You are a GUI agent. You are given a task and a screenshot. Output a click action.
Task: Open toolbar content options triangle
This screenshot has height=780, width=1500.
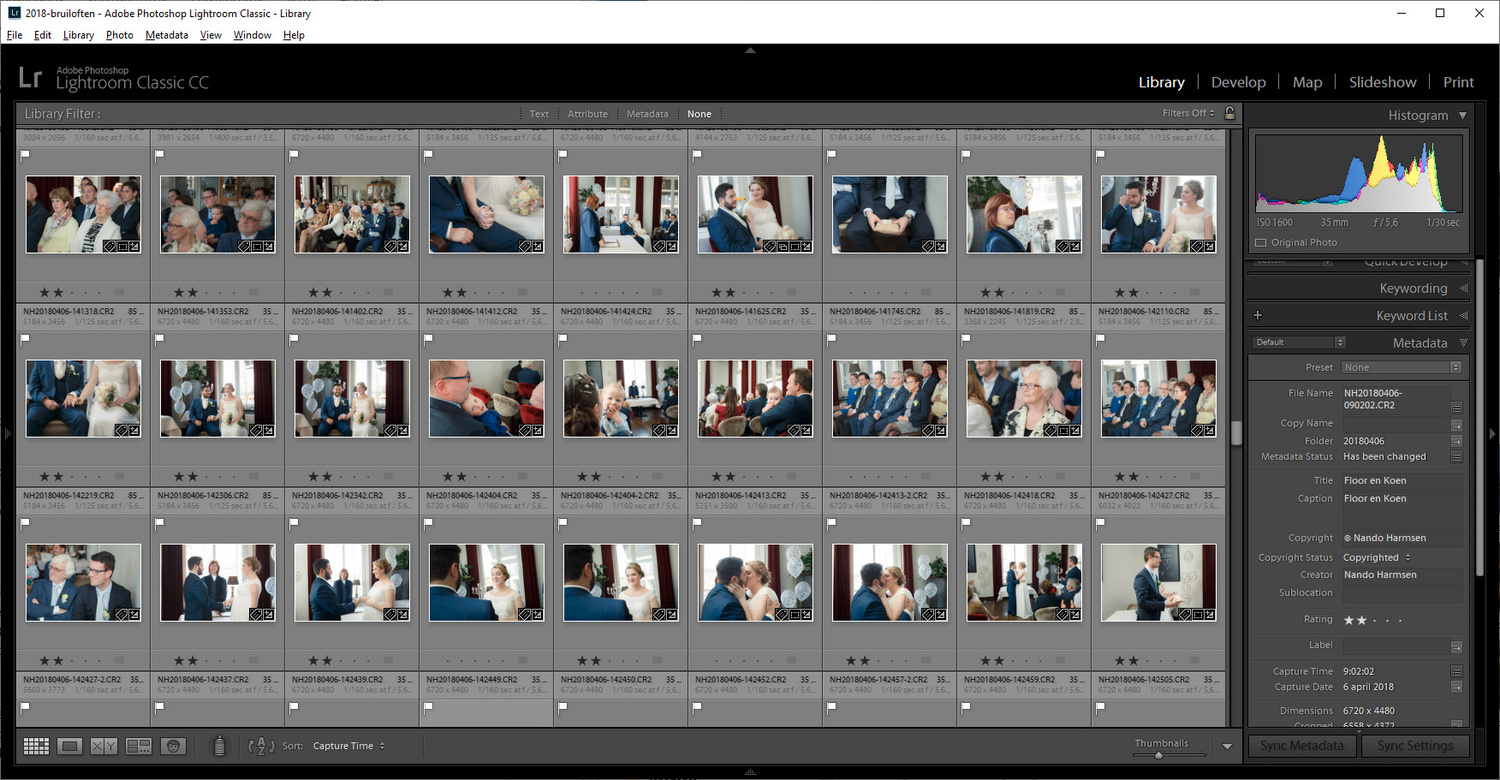[x=1227, y=746]
